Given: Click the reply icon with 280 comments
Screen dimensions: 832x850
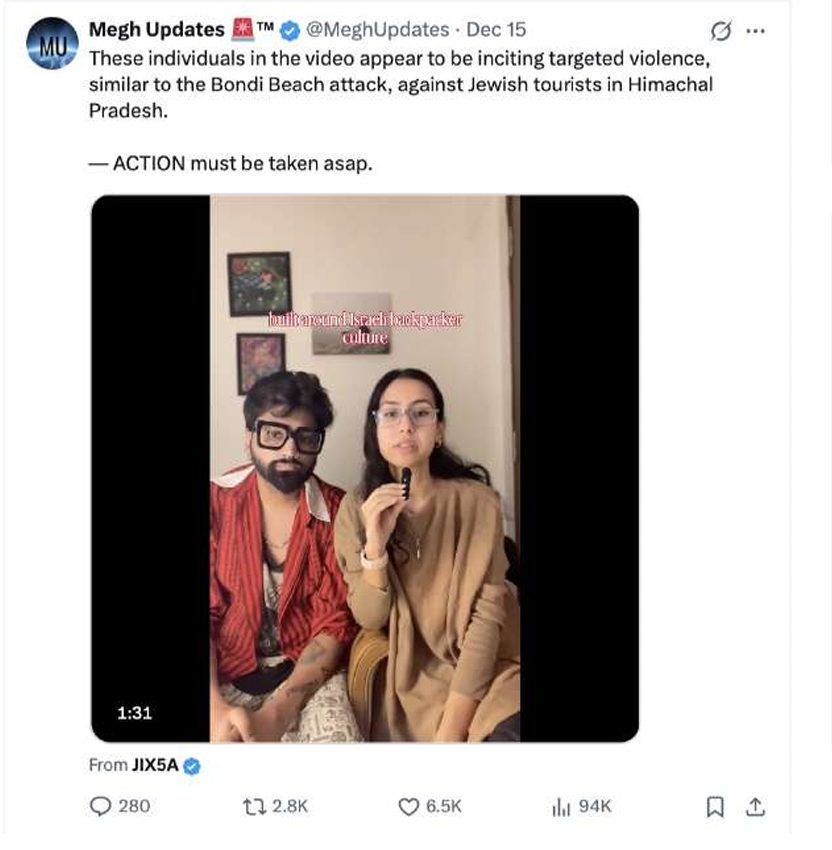Looking at the screenshot, I should click(100, 806).
